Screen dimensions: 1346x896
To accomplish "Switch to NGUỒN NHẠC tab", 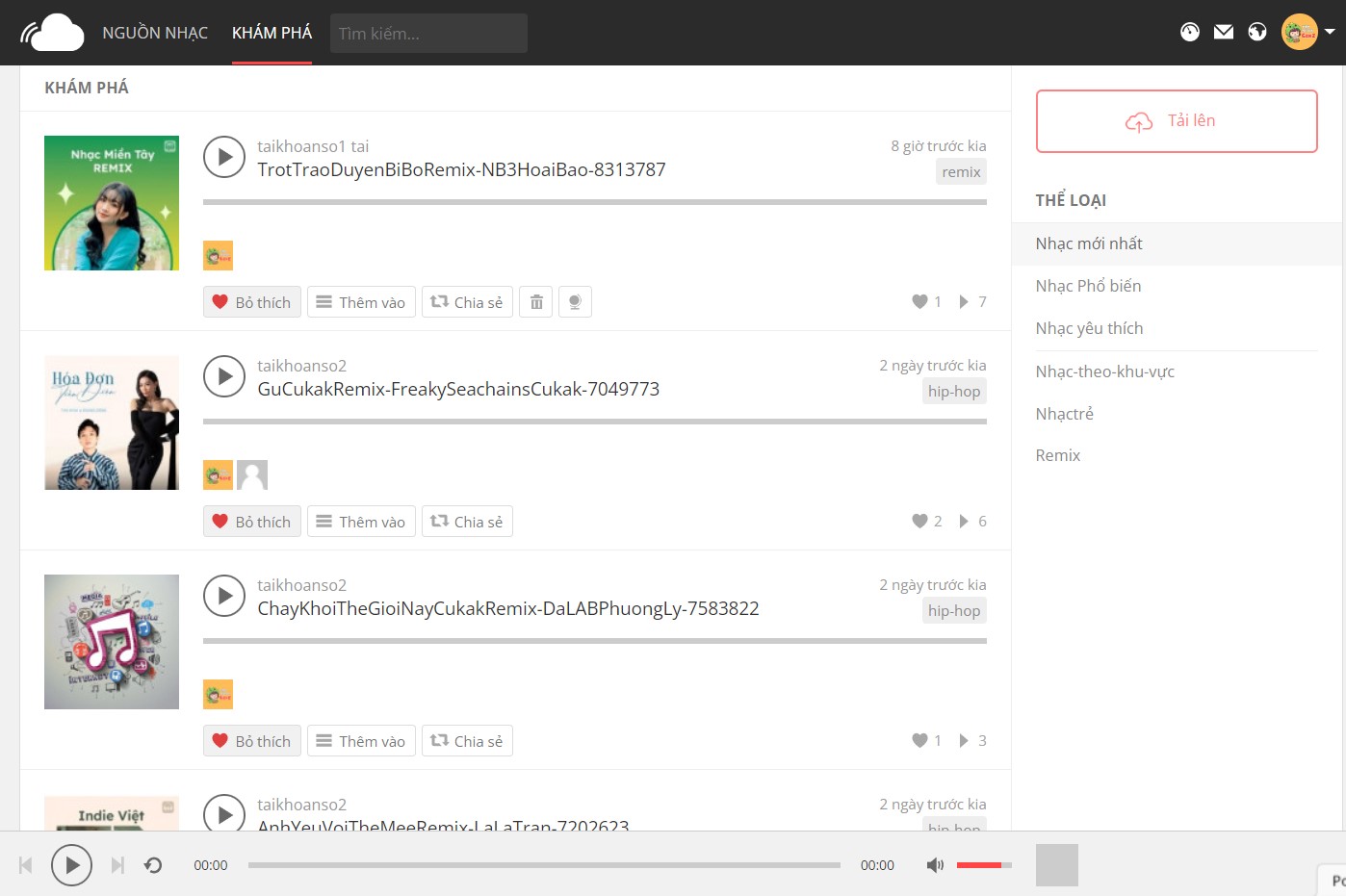I will pos(155,33).
